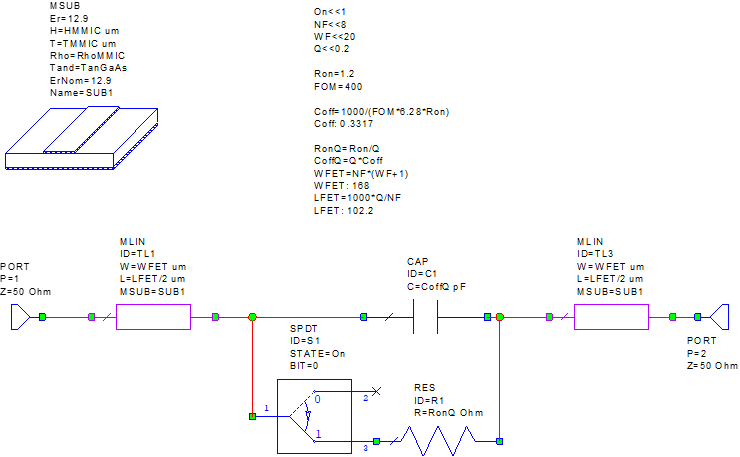This screenshot has width=740, height=457.
Task: Select the LFET: 102.2 output value
Action: (x=343, y=211)
